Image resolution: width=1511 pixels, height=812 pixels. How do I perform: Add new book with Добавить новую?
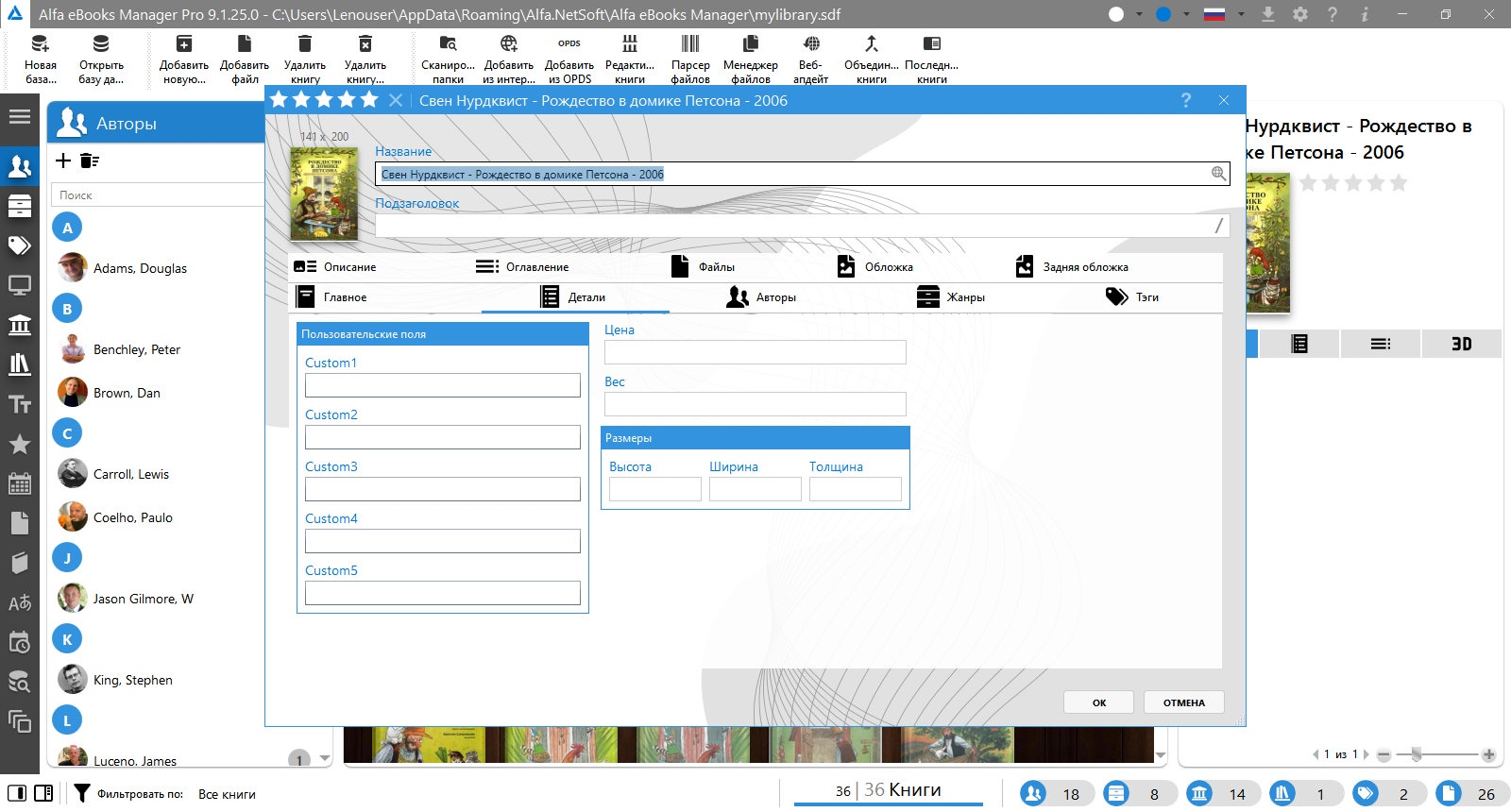(x=184, y=59)
